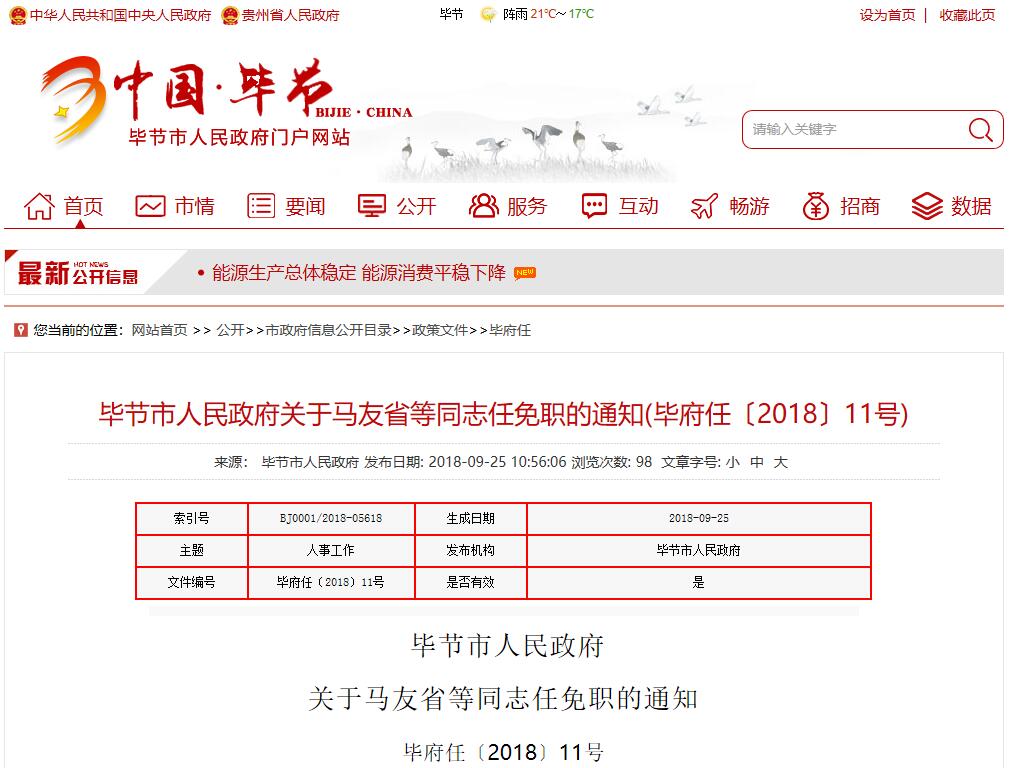Open the 能源生产总体稳定 news headline
This screenshot has height=768, width=1023.
point(358,273)
